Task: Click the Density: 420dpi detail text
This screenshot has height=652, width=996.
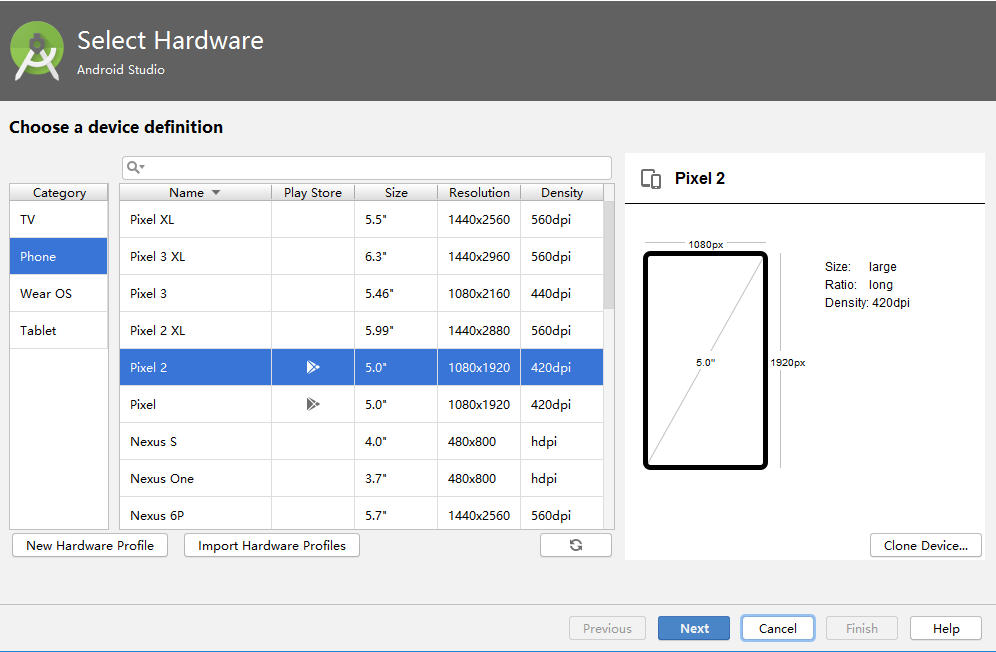Action: click(x=867, y=302)
